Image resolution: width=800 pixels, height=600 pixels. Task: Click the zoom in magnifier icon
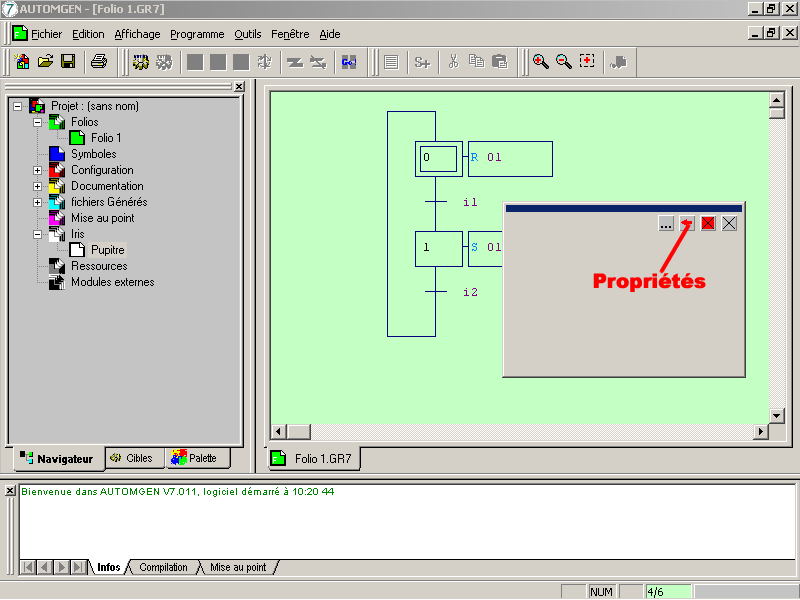click(x=540, y=62)
